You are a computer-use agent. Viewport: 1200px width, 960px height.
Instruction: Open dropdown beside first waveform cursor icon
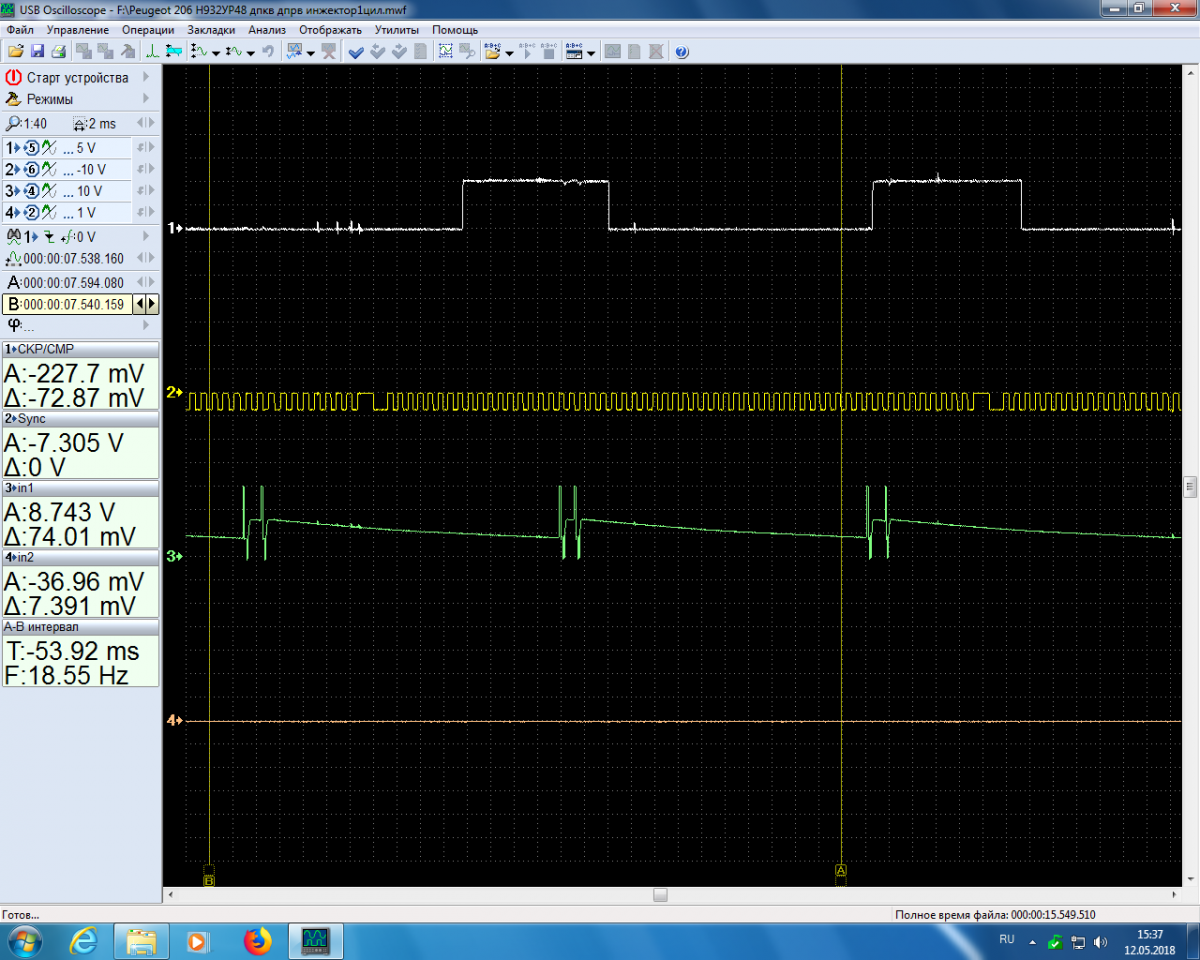[x=216, y=52]
